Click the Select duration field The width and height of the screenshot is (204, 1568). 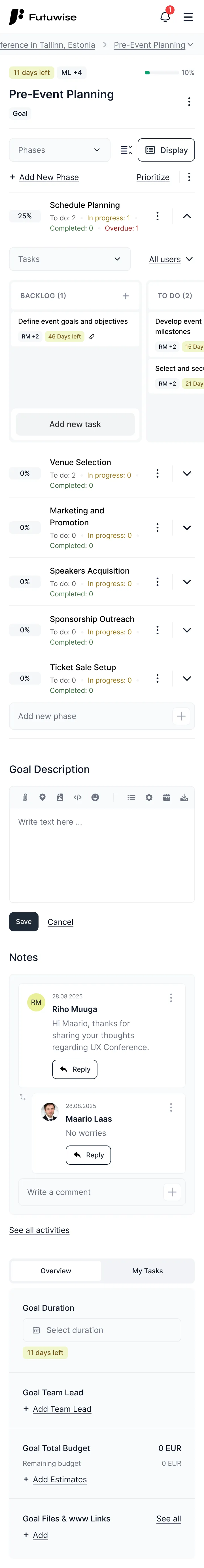(x=102, y=1330)
